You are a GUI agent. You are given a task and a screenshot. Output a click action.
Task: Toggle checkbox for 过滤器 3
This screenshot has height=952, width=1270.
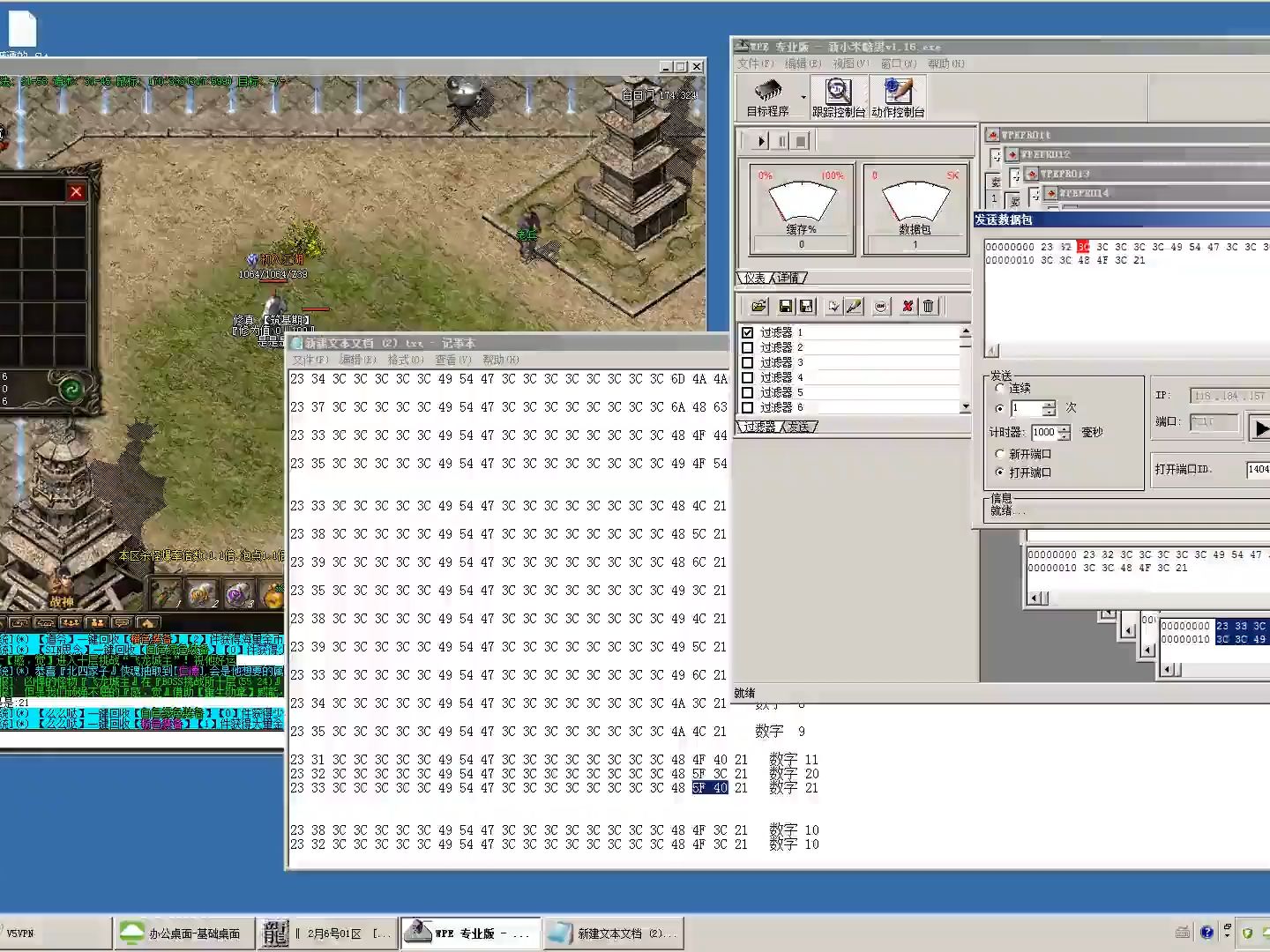[x=747, y=362]
